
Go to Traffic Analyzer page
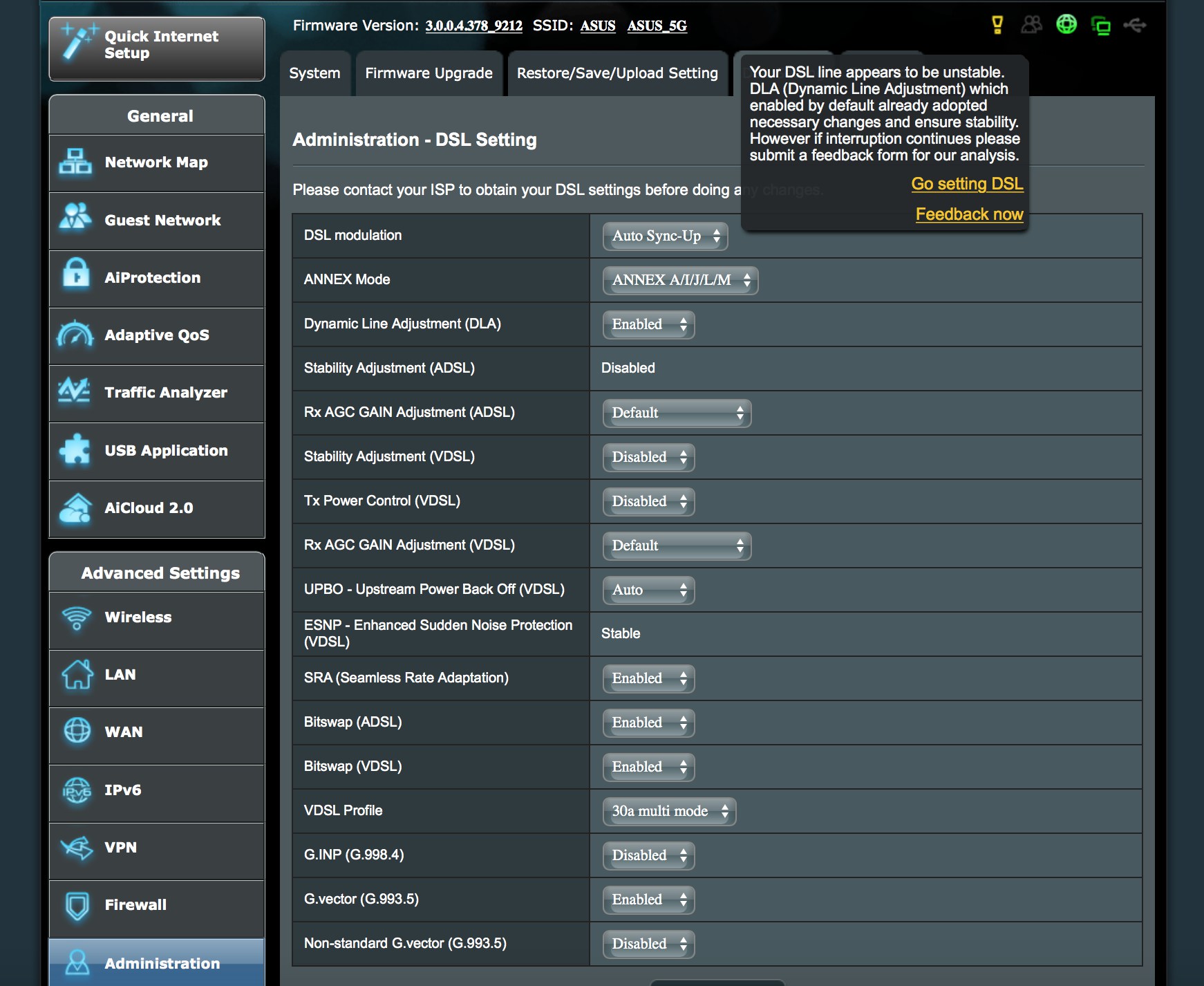157,393
